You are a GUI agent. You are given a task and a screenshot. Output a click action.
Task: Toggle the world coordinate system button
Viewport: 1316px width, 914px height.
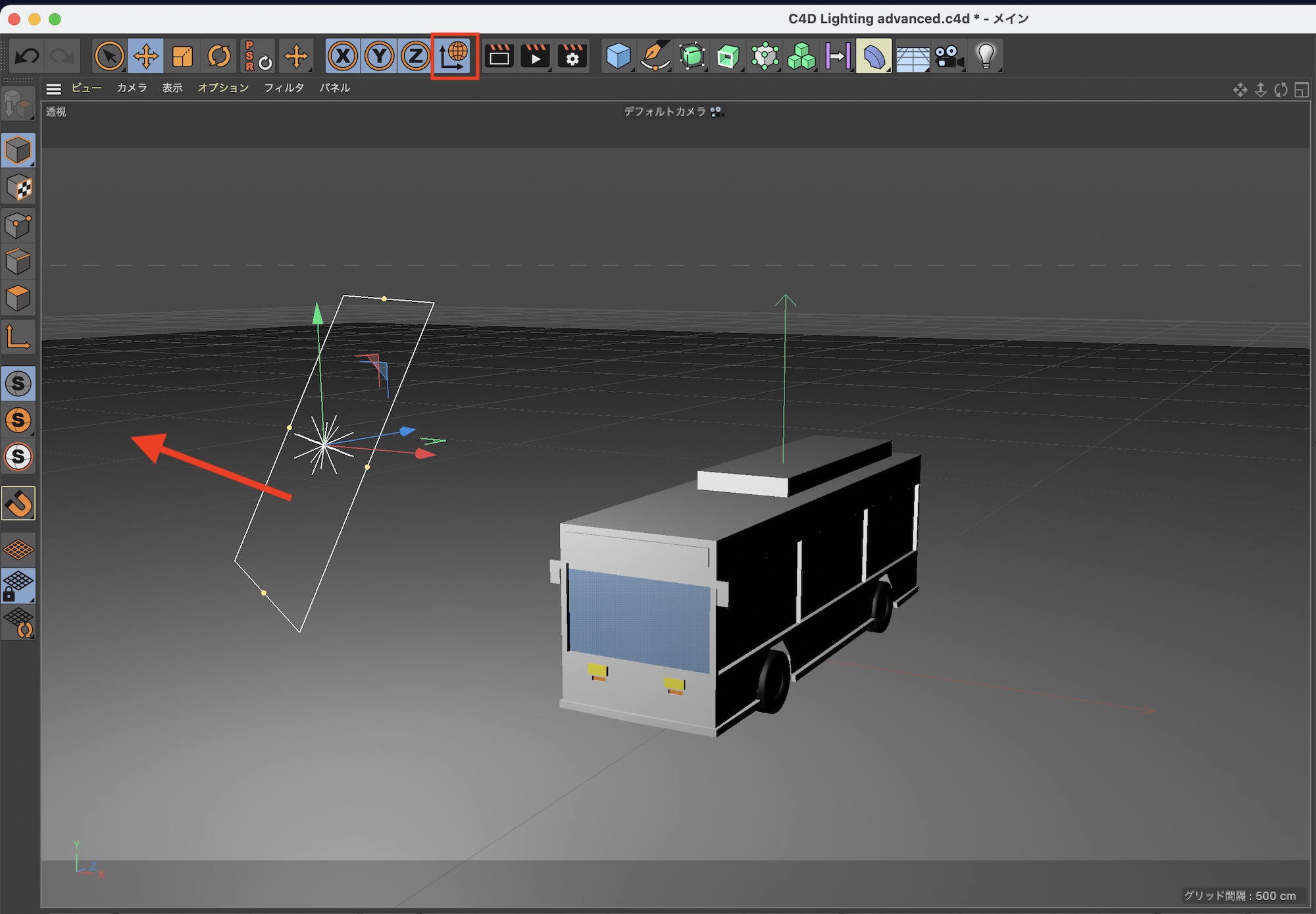[x=454, y=57]
